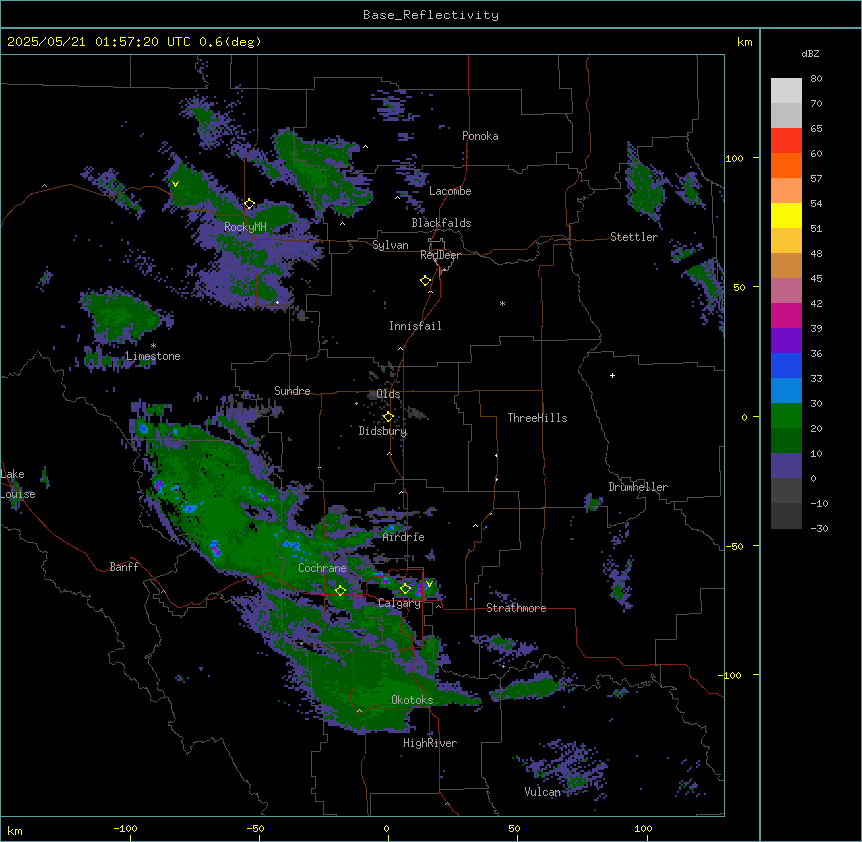Click the Airdrie city label
862x842 pixels.
[403, 537]
